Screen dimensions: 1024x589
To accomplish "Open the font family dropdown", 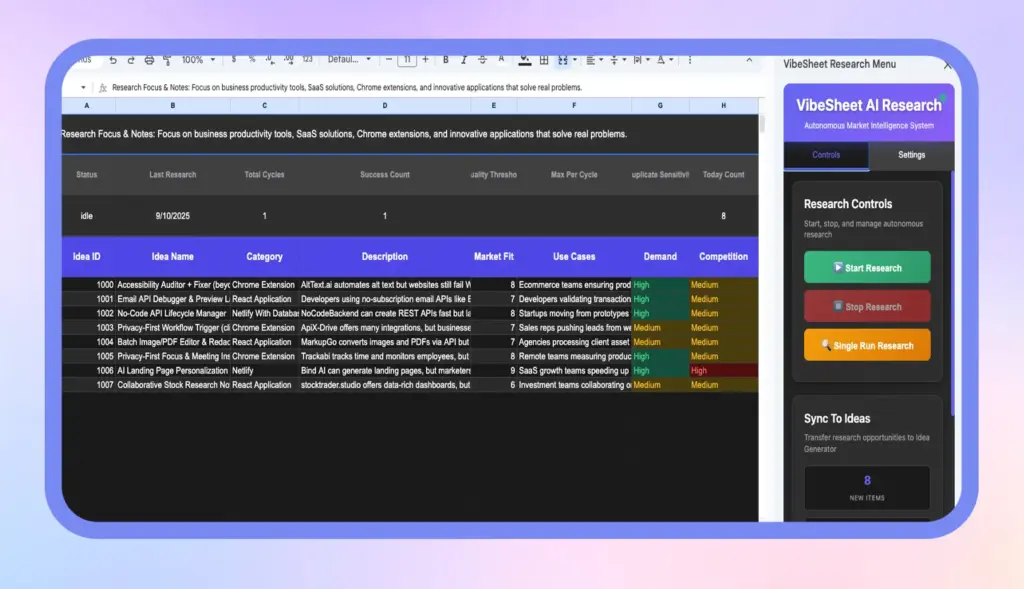I will [x=348, y=60].
